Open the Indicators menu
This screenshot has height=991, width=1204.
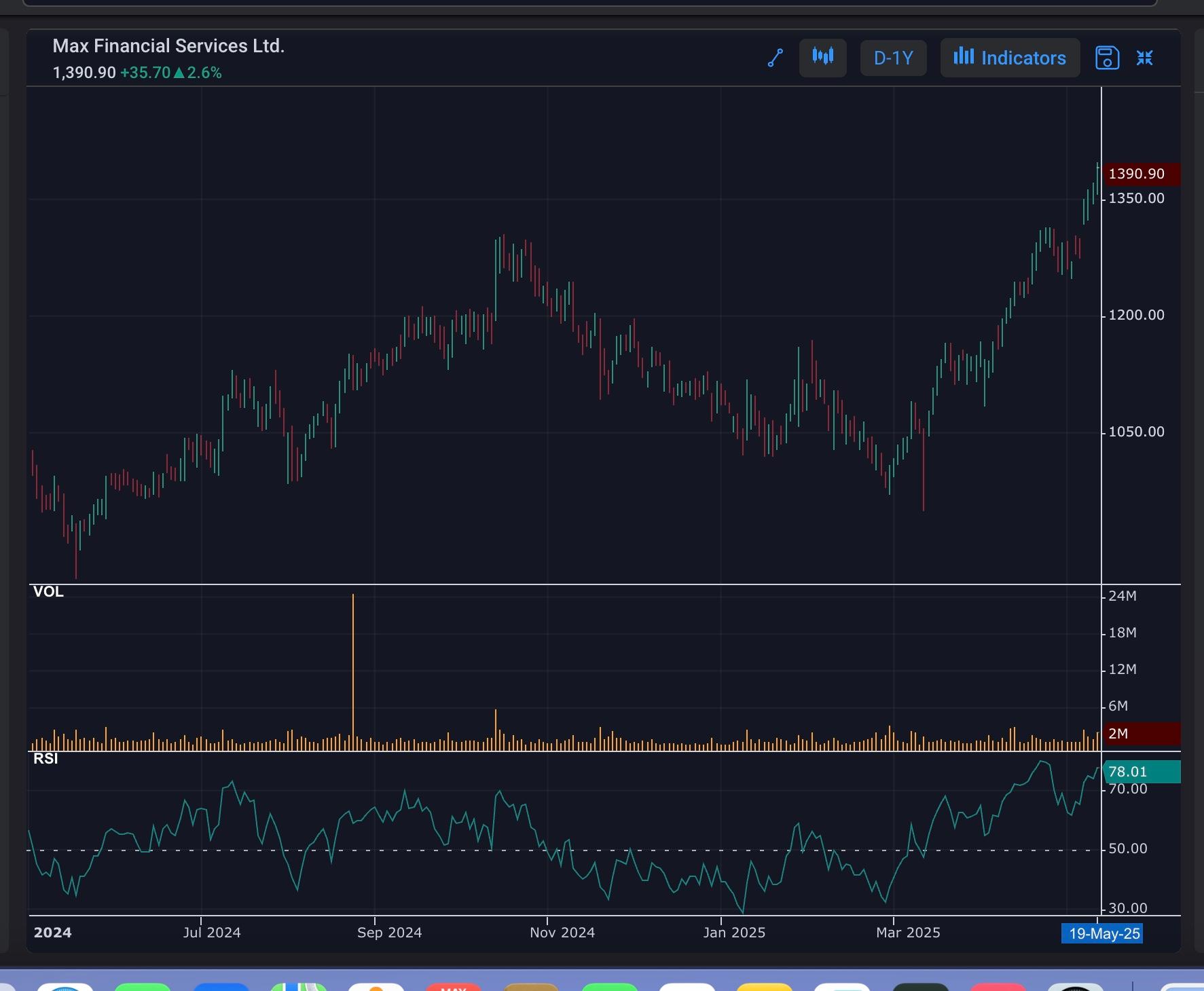[x=1010, y=58]
